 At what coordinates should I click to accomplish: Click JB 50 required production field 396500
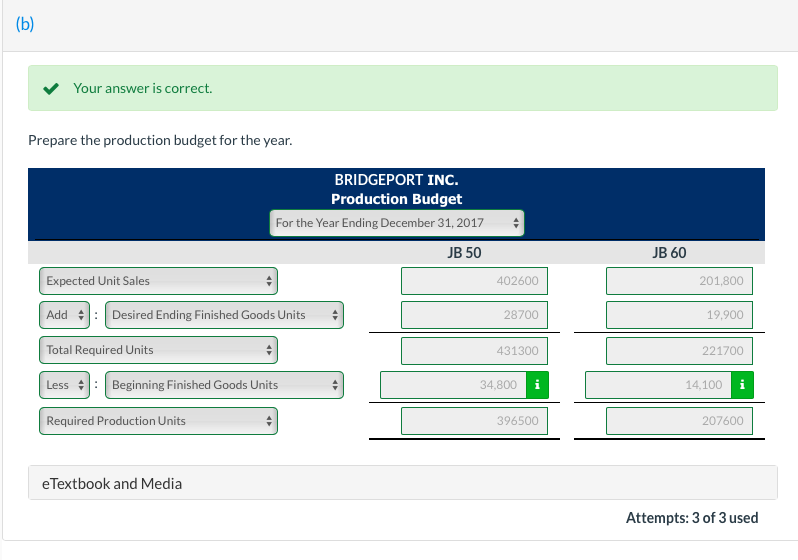pos(474,421)
